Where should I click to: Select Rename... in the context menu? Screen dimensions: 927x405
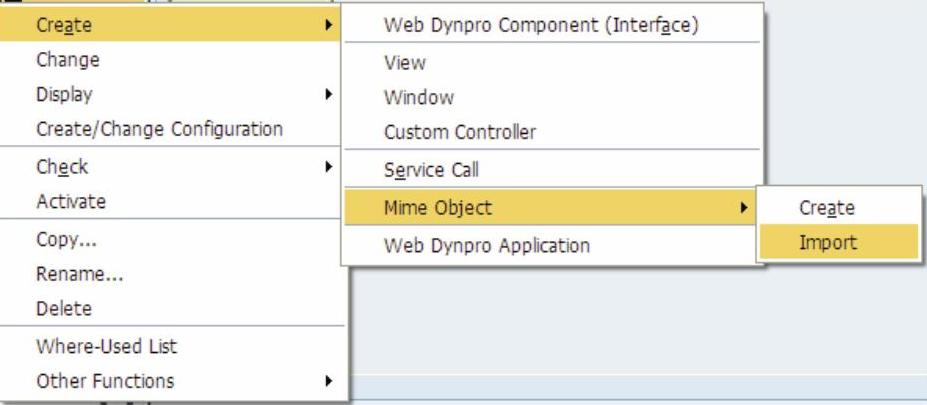click(x=170, y=274)
